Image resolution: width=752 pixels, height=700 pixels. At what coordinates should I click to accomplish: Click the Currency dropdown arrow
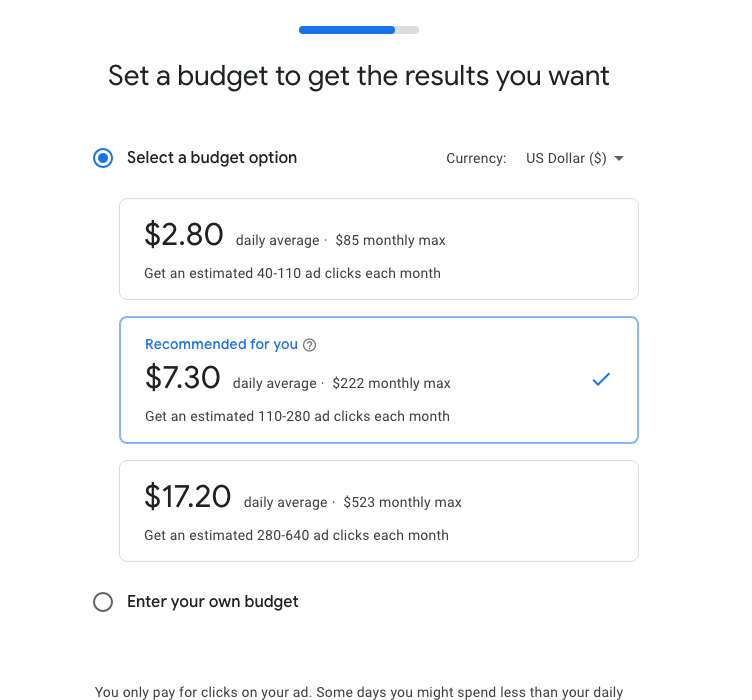(x=619, y=159)
